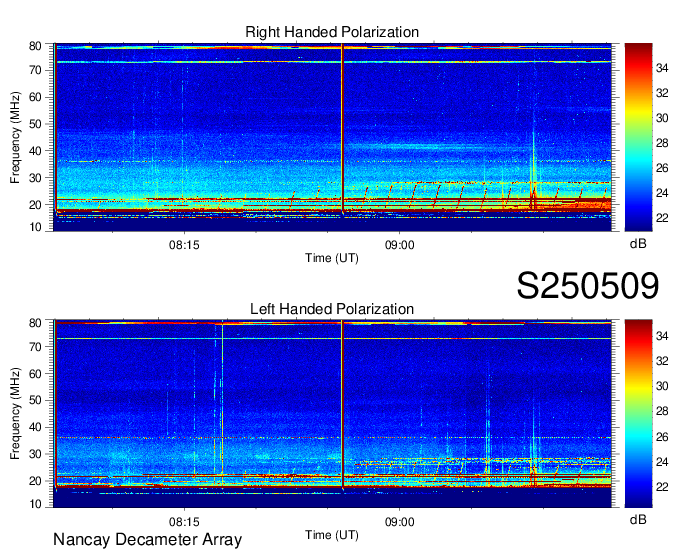Click the Nancay Decameter Array caption
Image resolution: width=680 pixels, height=552 pixels.
(x=147, y=540)
